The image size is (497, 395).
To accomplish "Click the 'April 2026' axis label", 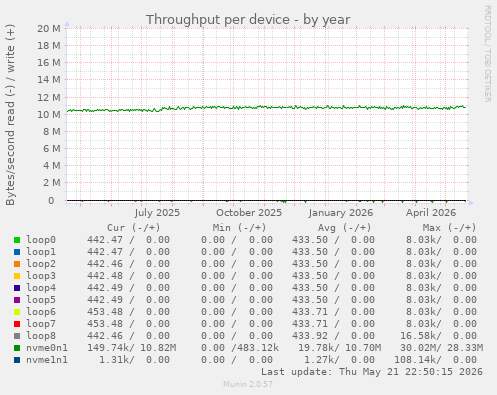I will [x=431, y=213].
